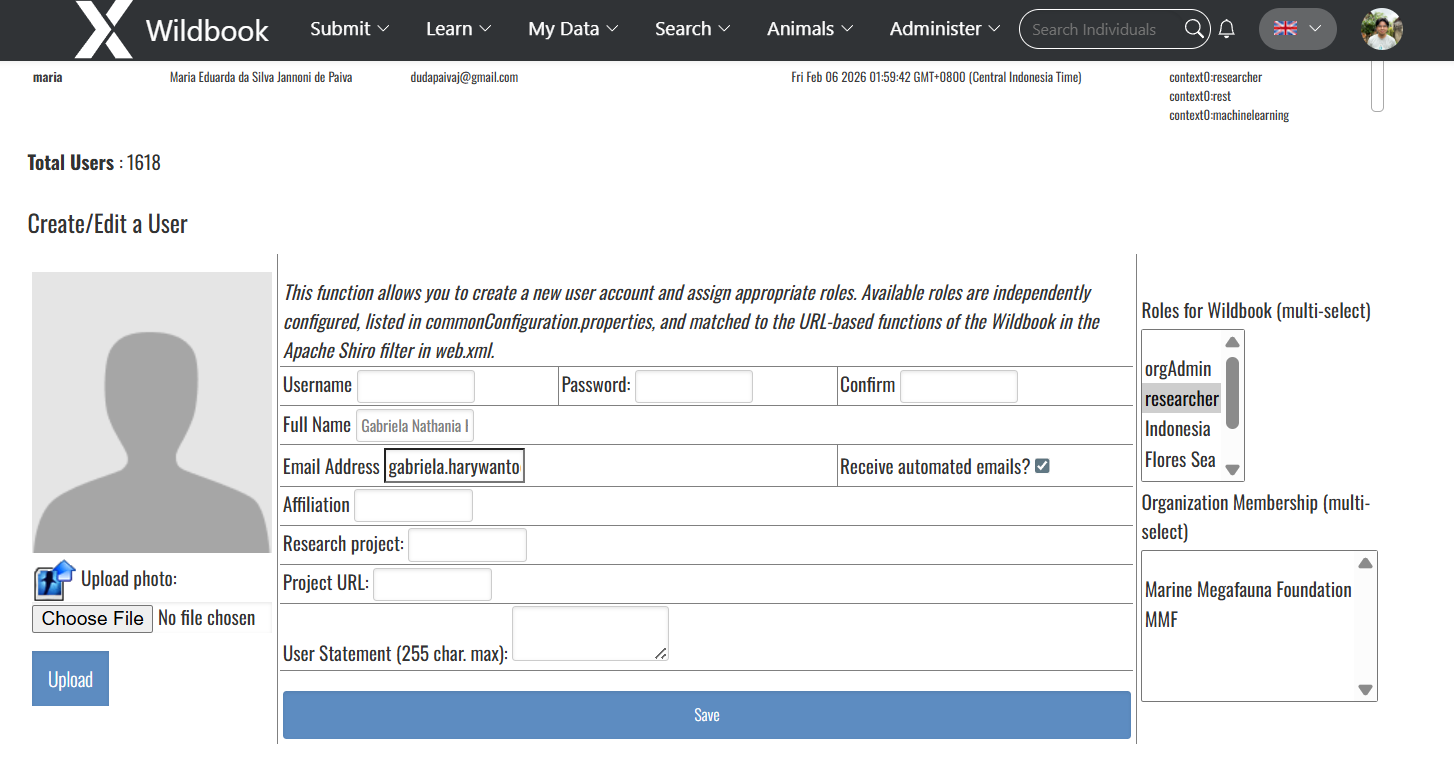Open the user profile avatar

[x=1381, y=29]
